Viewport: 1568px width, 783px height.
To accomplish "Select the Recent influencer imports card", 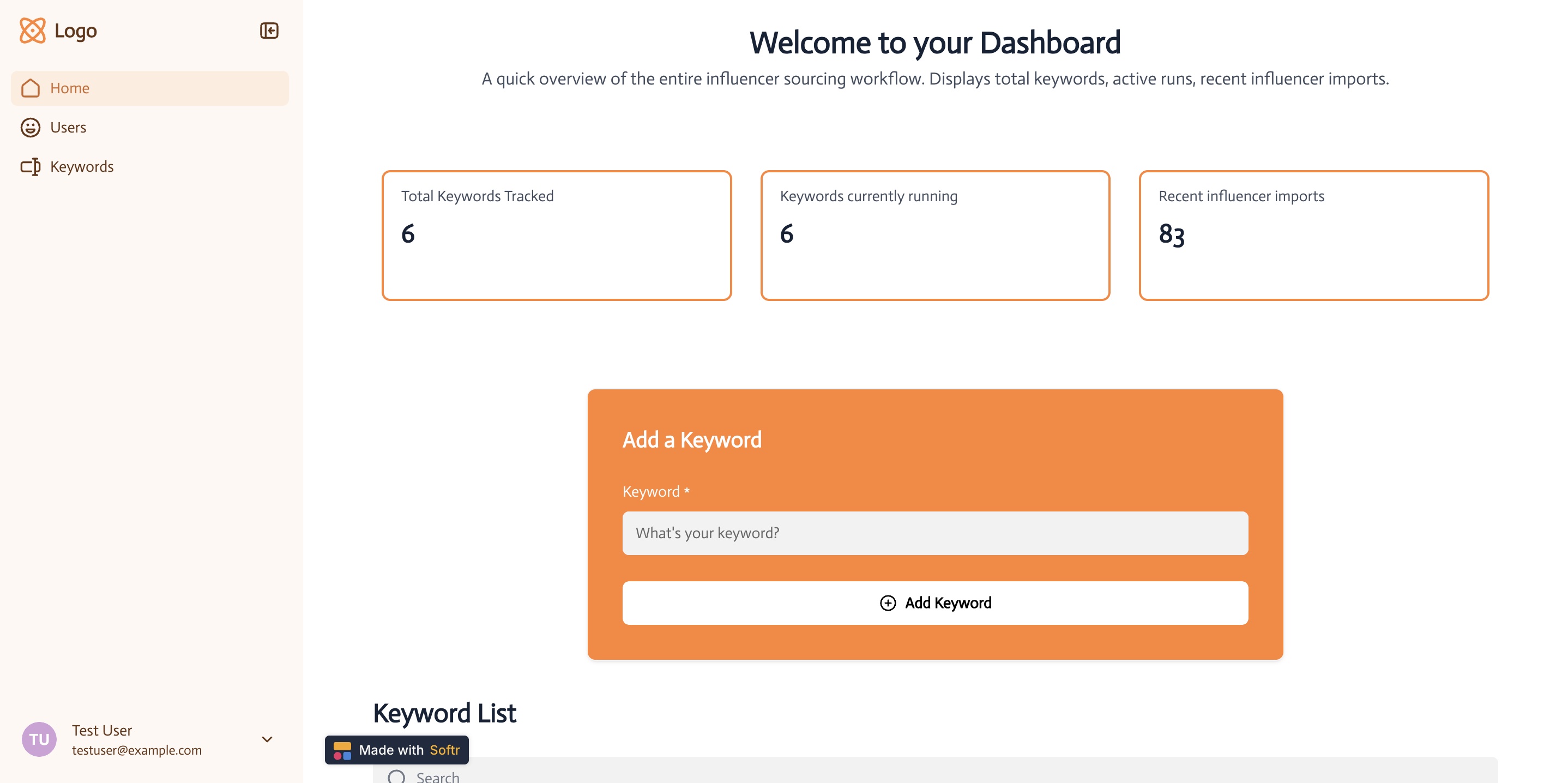I will click(1313, 235).
